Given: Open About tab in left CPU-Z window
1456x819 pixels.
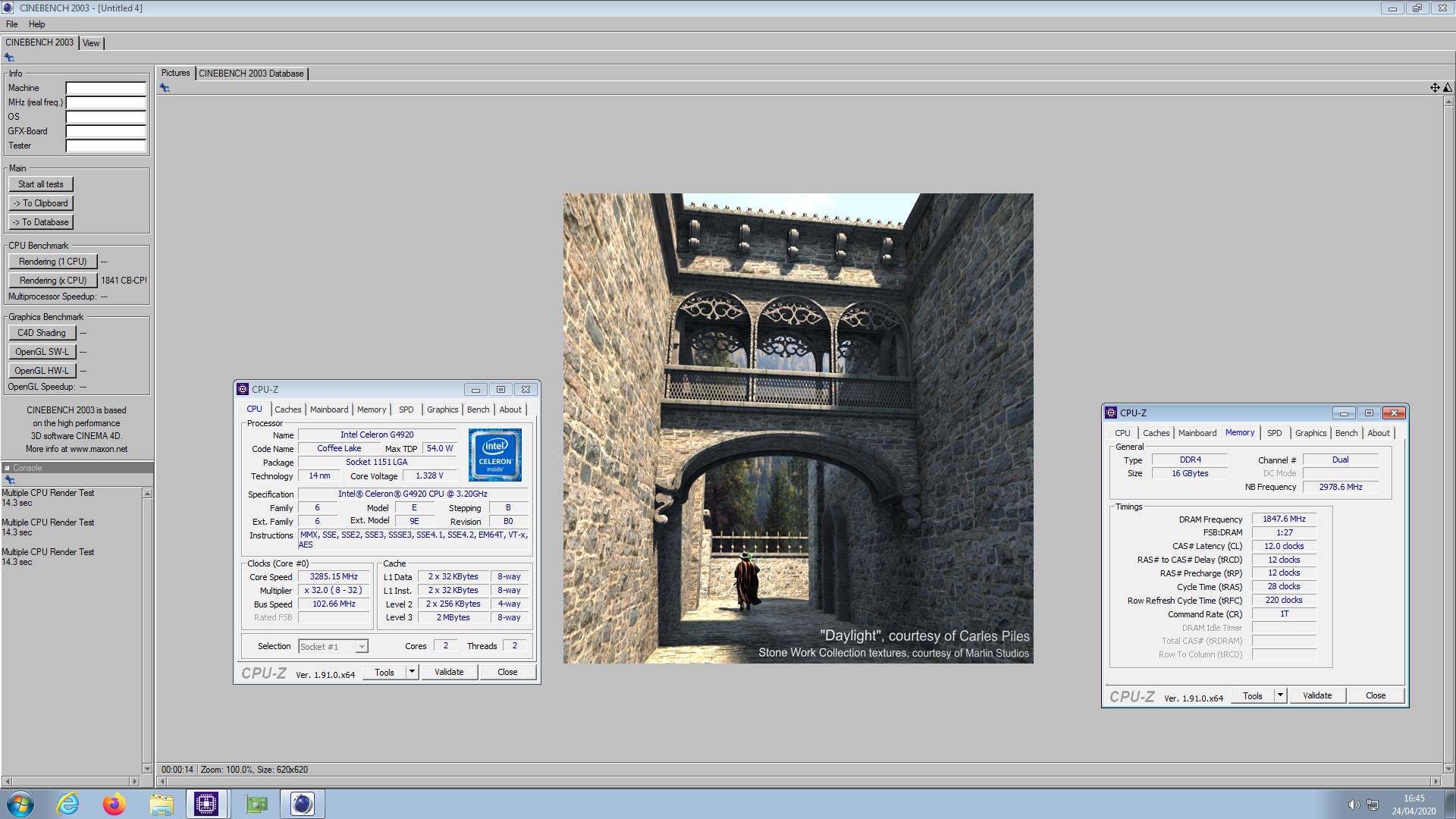Looking at the screenshot, I should (510, 409).
